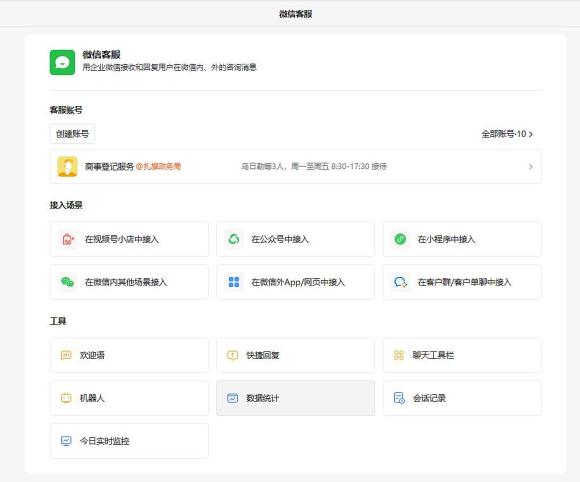The width and height of the screenshot is (580, 482).
Task: Click the 微信客服 page title at top
Action: 295,14
